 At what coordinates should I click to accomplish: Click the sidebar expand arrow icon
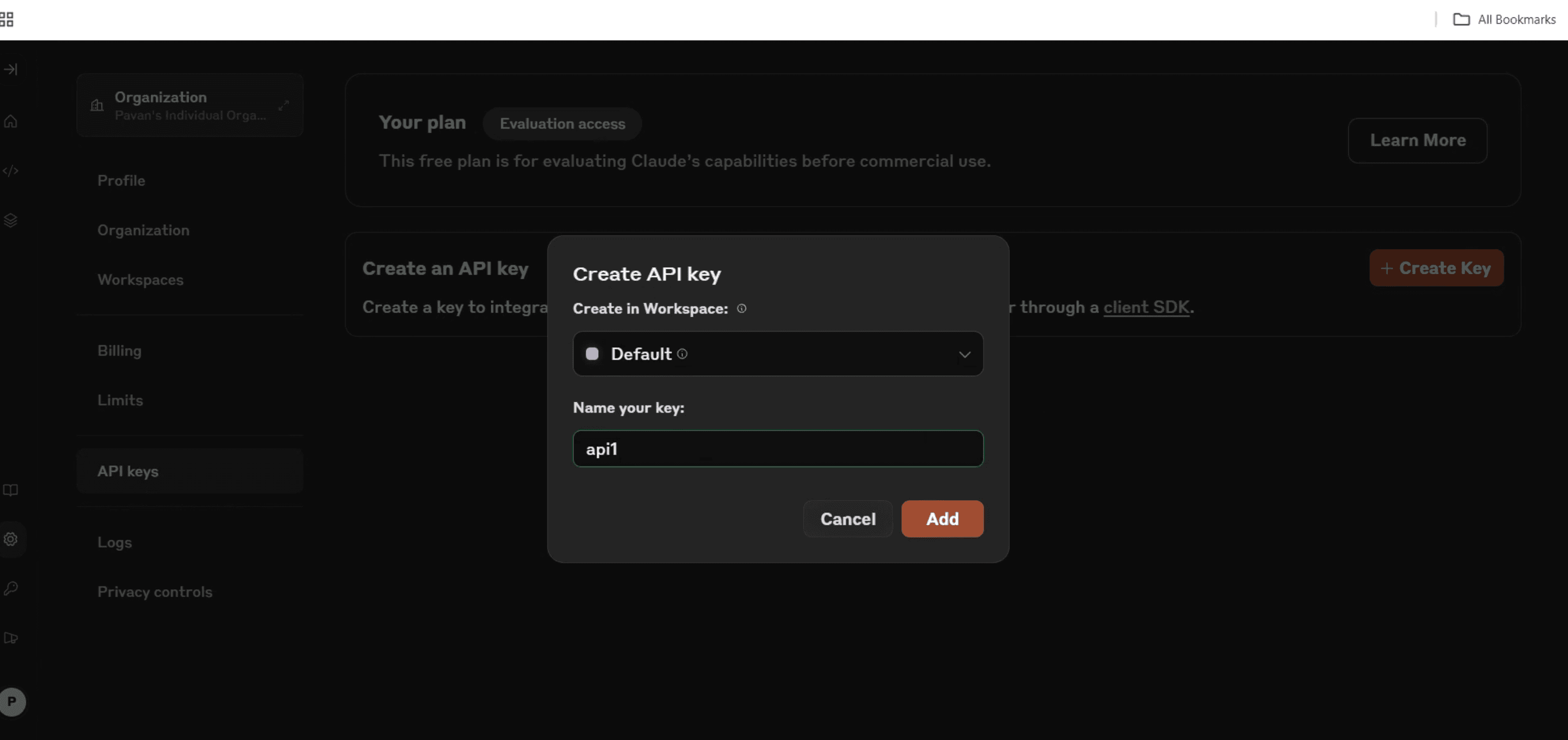coord(11,70)
